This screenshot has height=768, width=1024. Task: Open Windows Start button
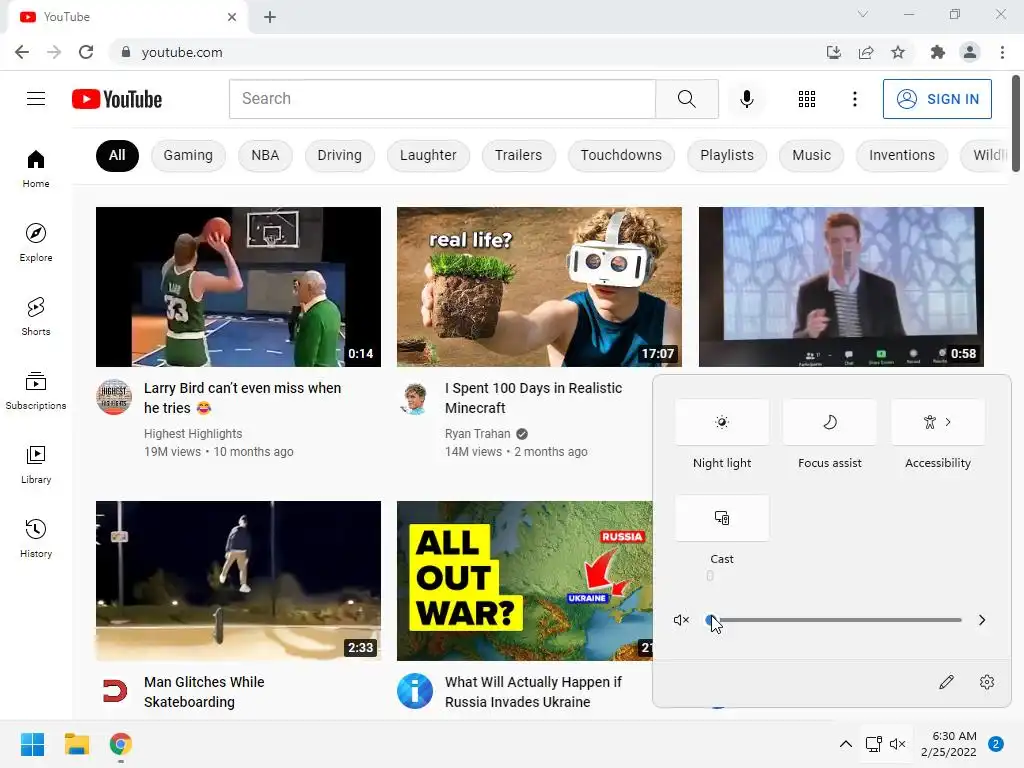32,744
